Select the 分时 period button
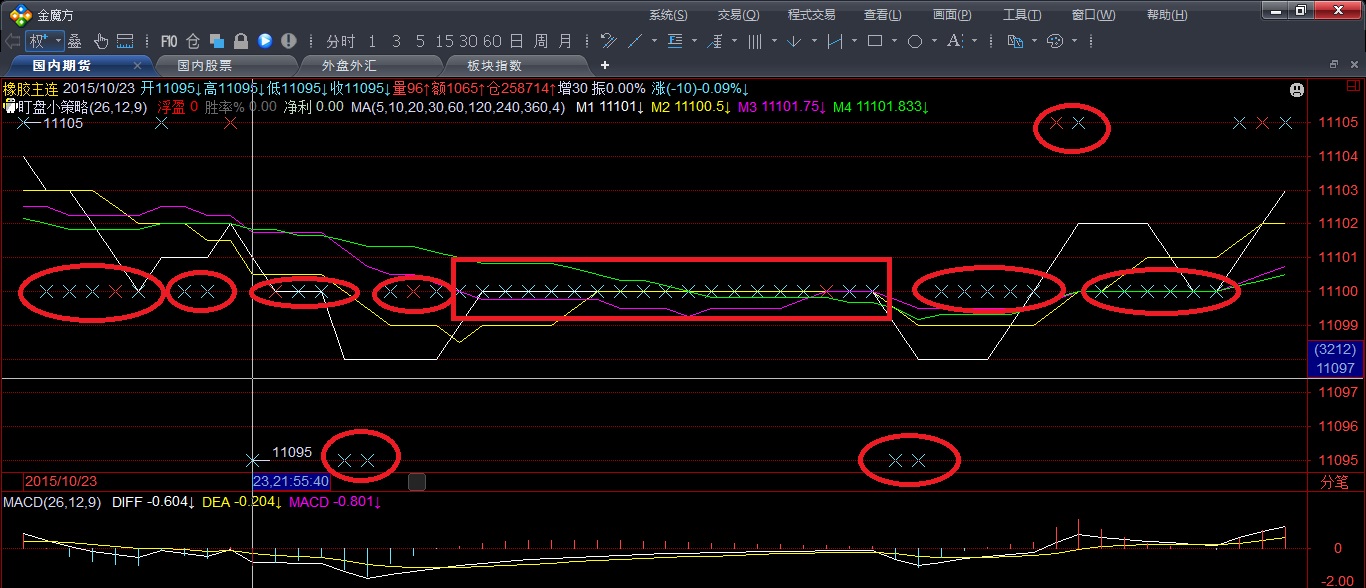 pos(340,41)
